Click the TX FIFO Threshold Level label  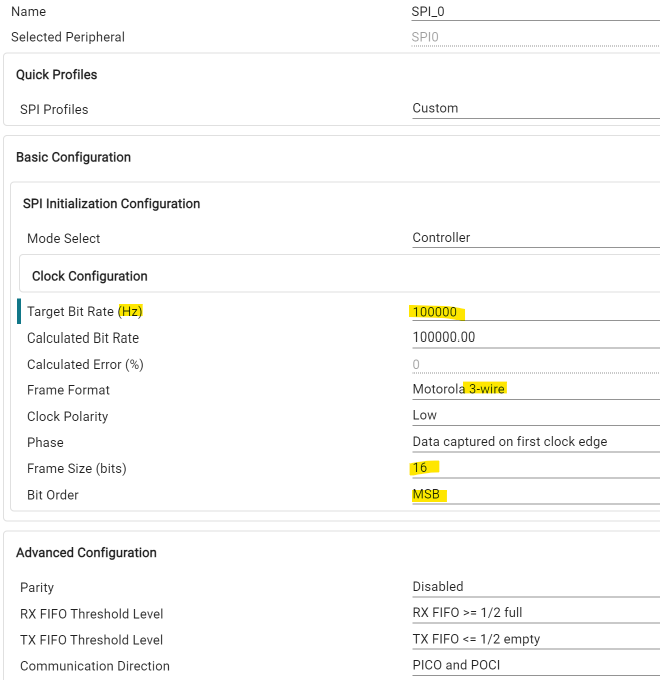[91, 640]
